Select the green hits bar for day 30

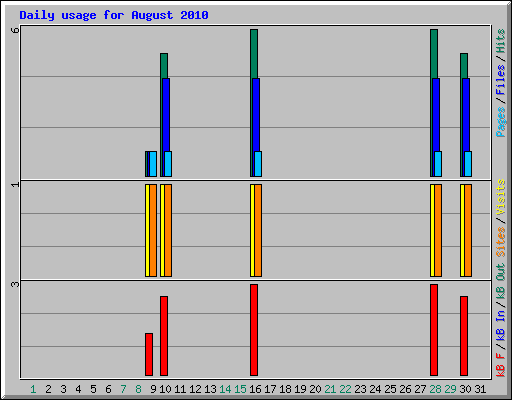pos(464,66)
